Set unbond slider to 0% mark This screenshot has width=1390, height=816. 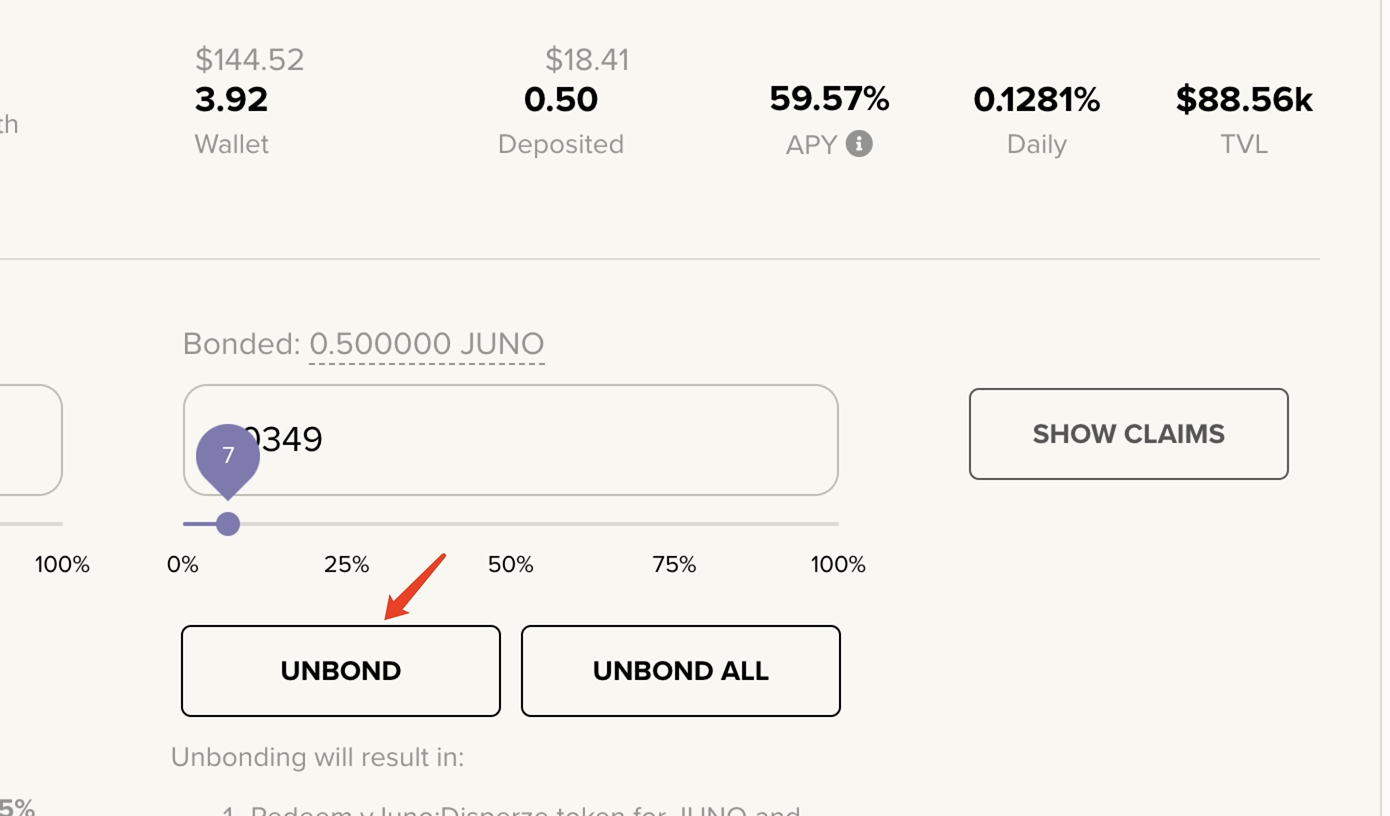click(x=183, y=565)
